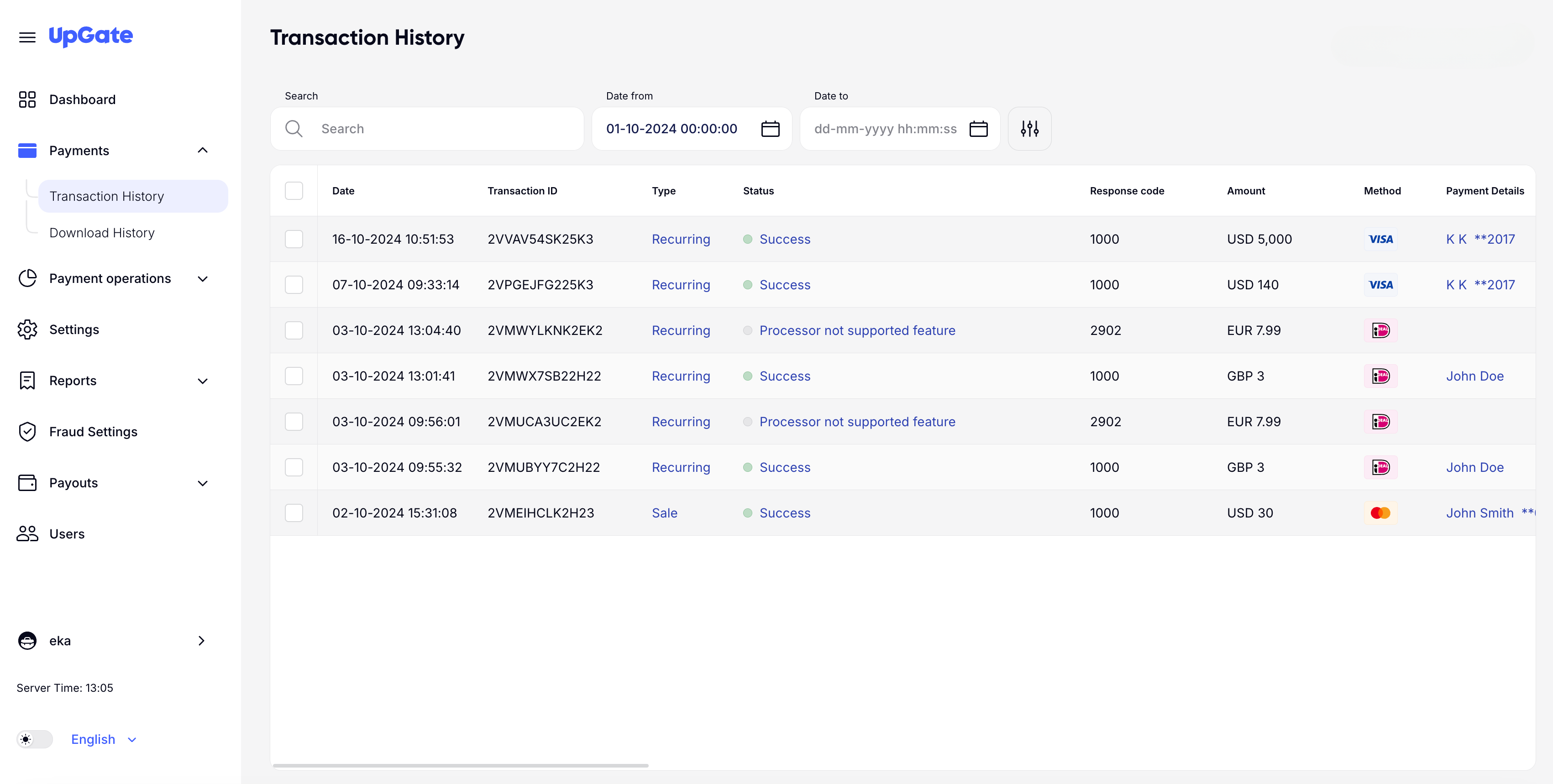Click the Mastercard method icon for USD 30
The height and width of the screenshot is (784, 1553).
1380,513
